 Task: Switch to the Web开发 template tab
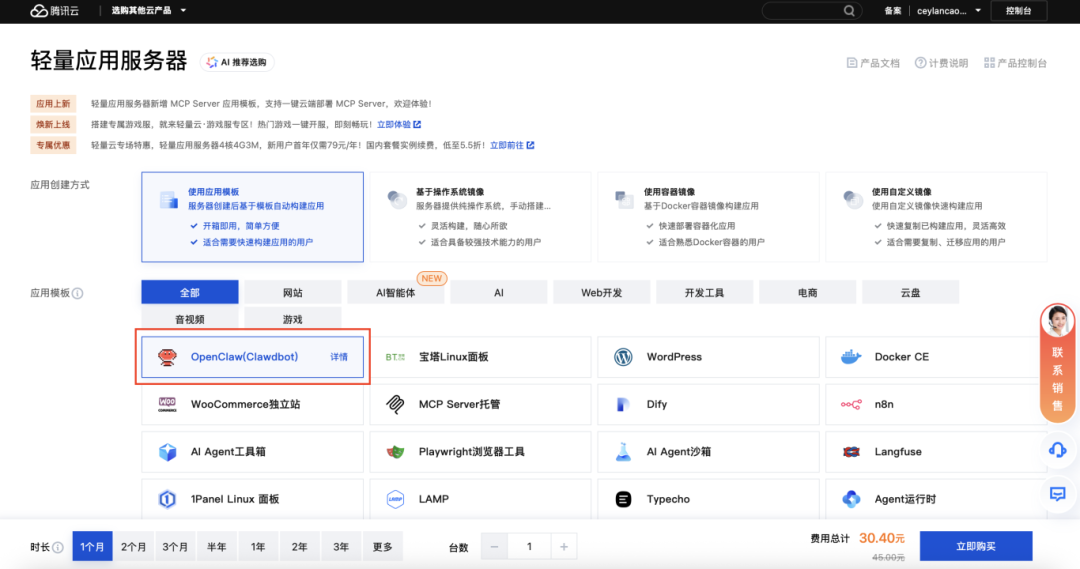tap(601, 292)
